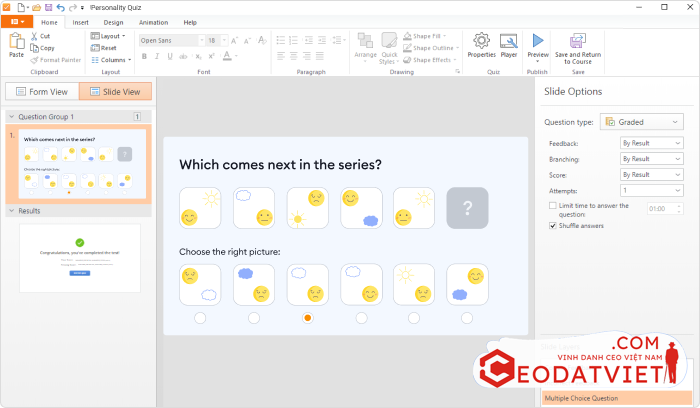Open the Columns dropdown

click(x=111, y=60)
